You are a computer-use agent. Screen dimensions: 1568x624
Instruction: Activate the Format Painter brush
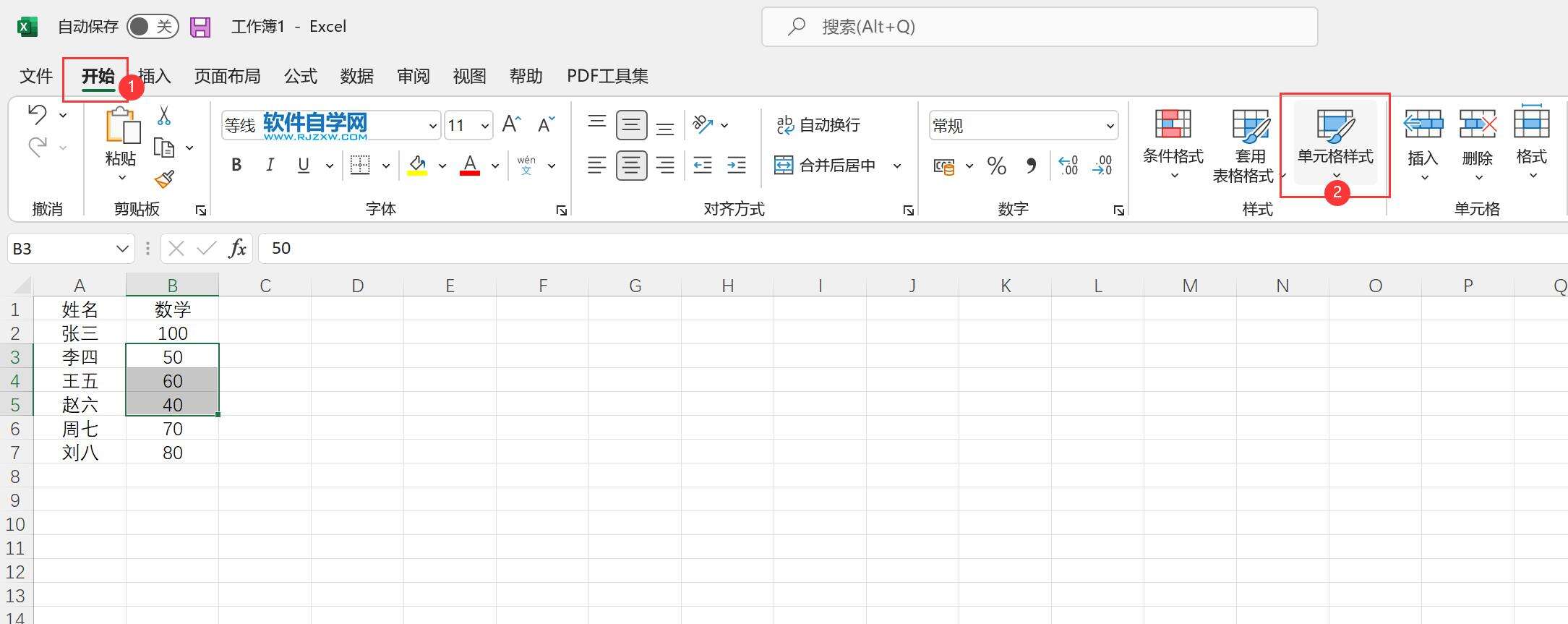[x=165, y=179]
